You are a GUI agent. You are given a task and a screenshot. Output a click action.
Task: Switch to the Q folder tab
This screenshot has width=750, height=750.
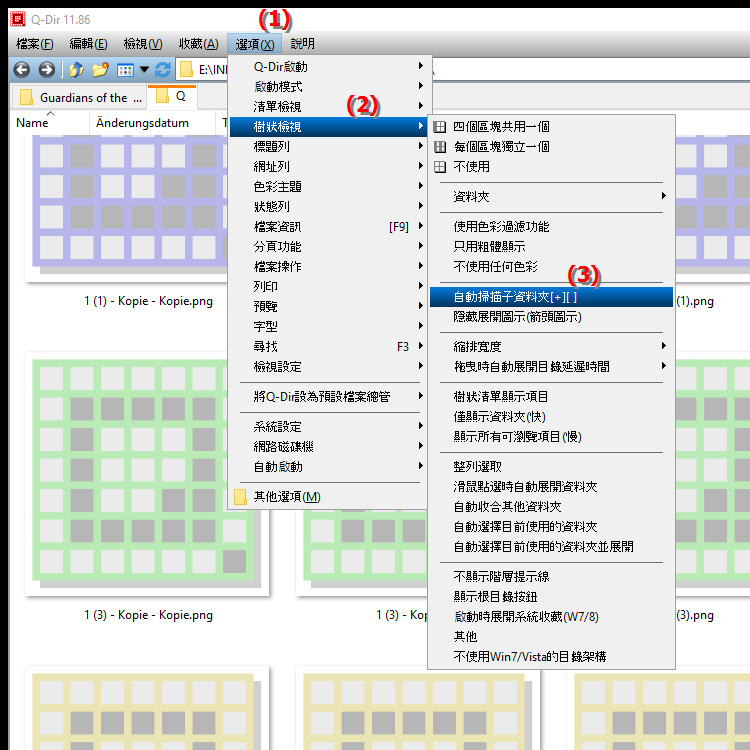(172, 97)
